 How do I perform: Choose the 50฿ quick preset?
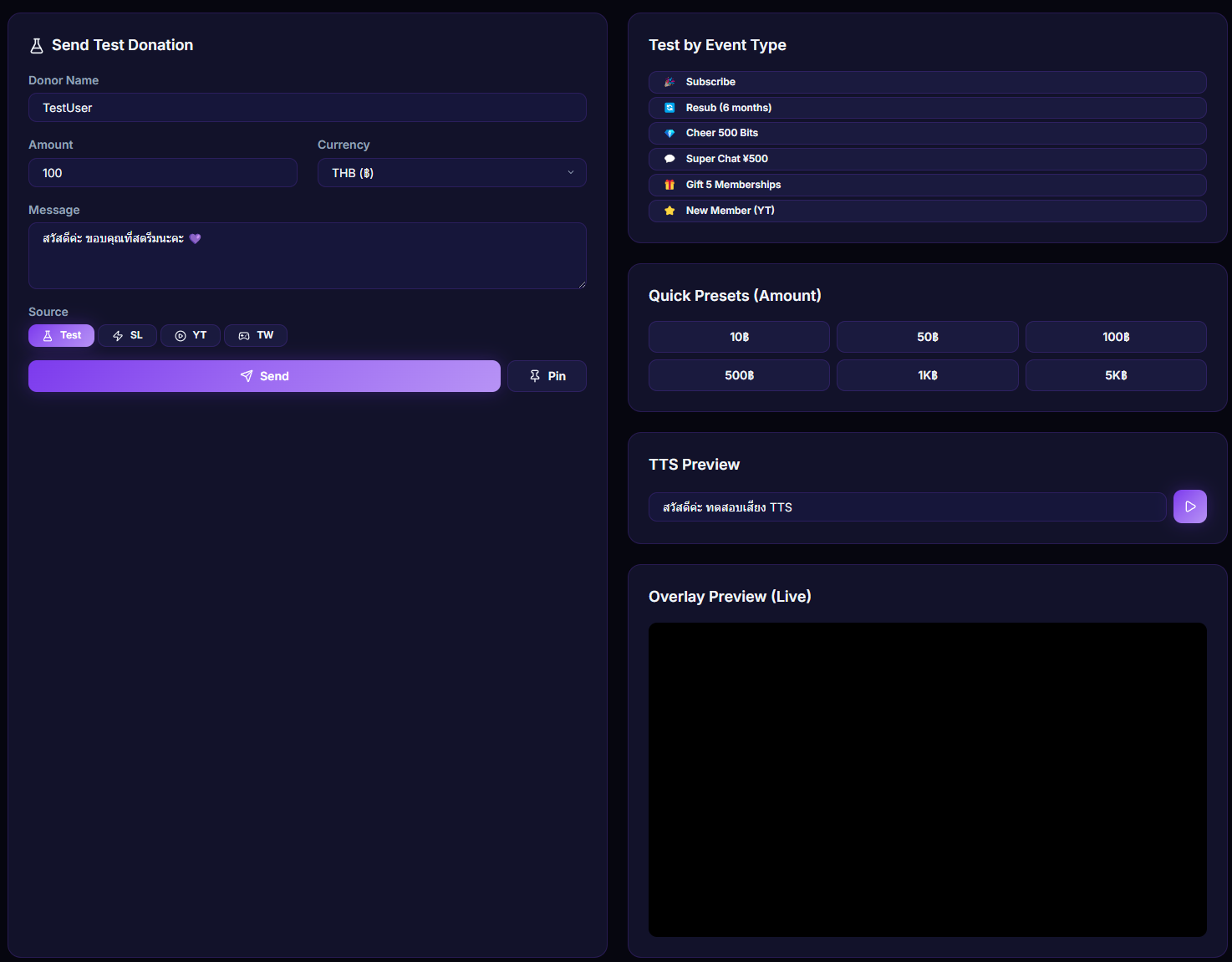928,337
